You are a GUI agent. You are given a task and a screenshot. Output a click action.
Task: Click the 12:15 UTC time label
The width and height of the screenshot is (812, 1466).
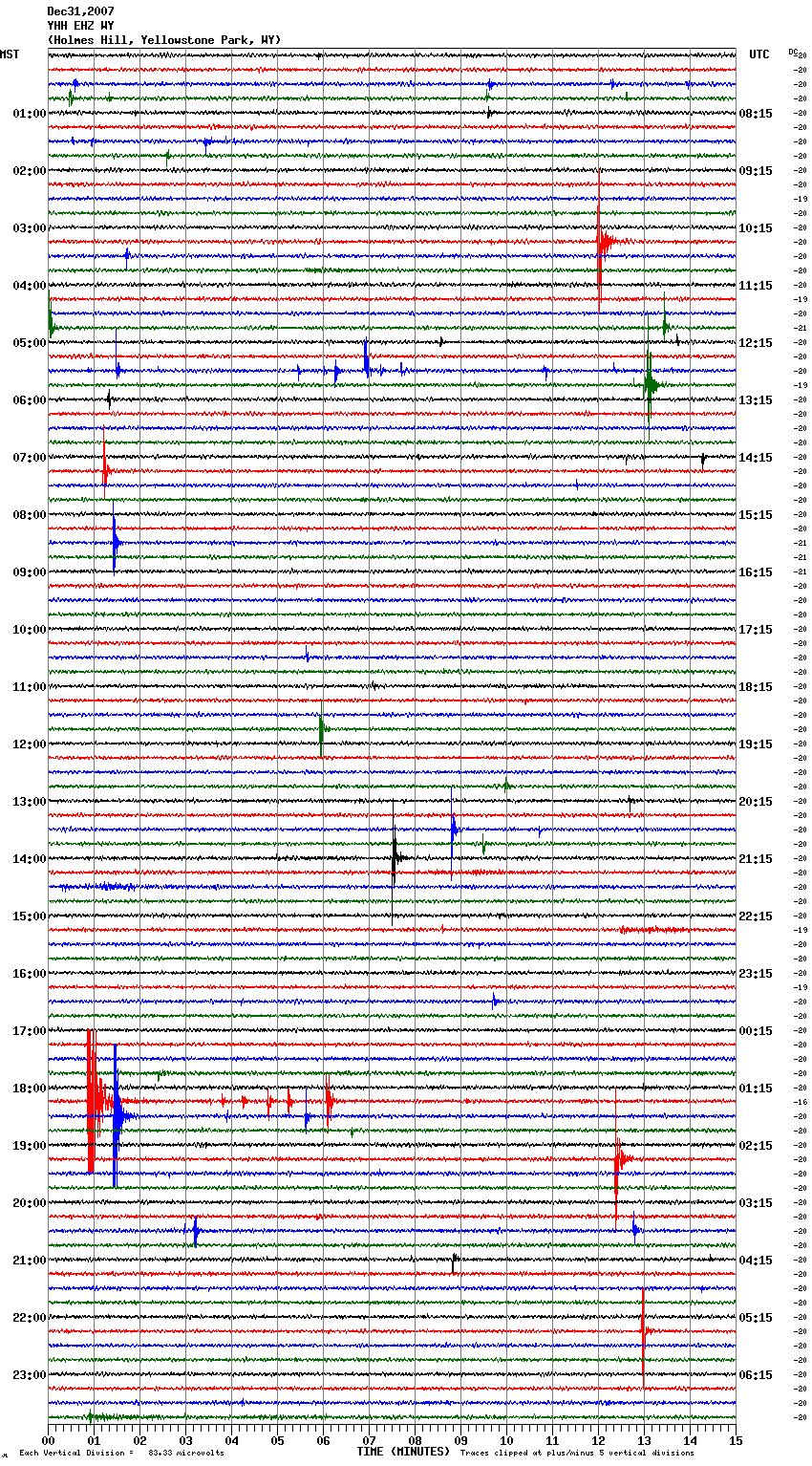point(756,343)
